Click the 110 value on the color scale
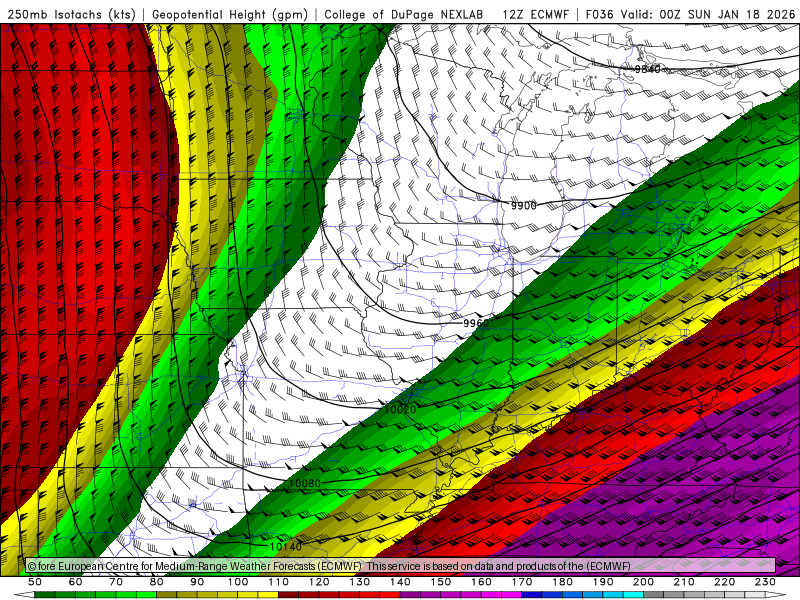Image resolution: width=800 pixels, height=600 pixels. 279,582
